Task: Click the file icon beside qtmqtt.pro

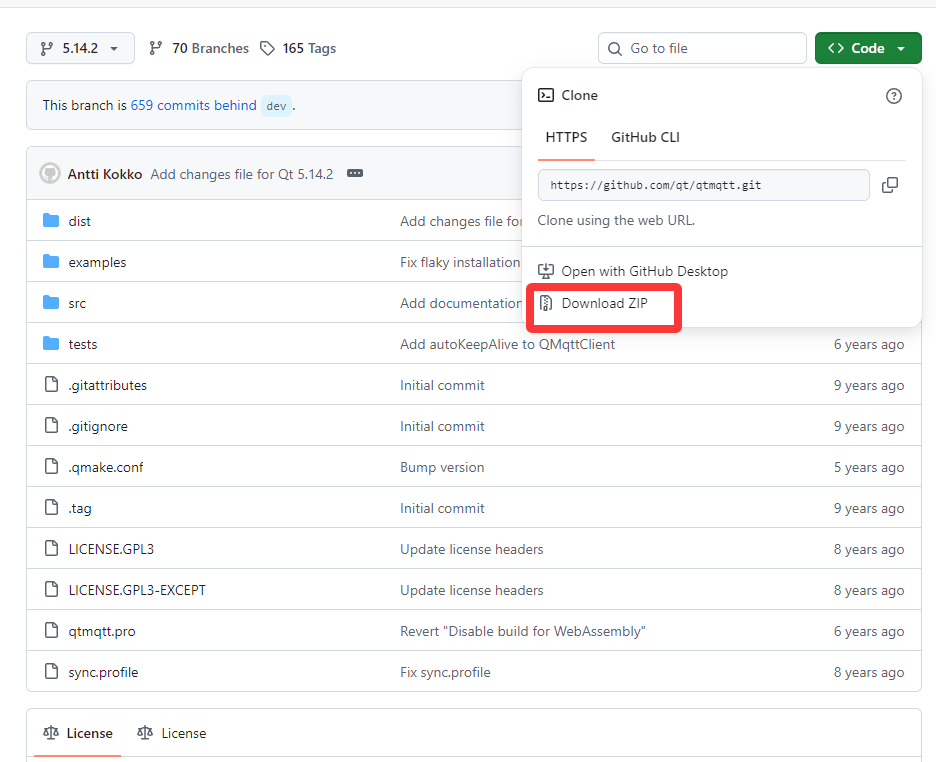Action: tap(52, 631)
